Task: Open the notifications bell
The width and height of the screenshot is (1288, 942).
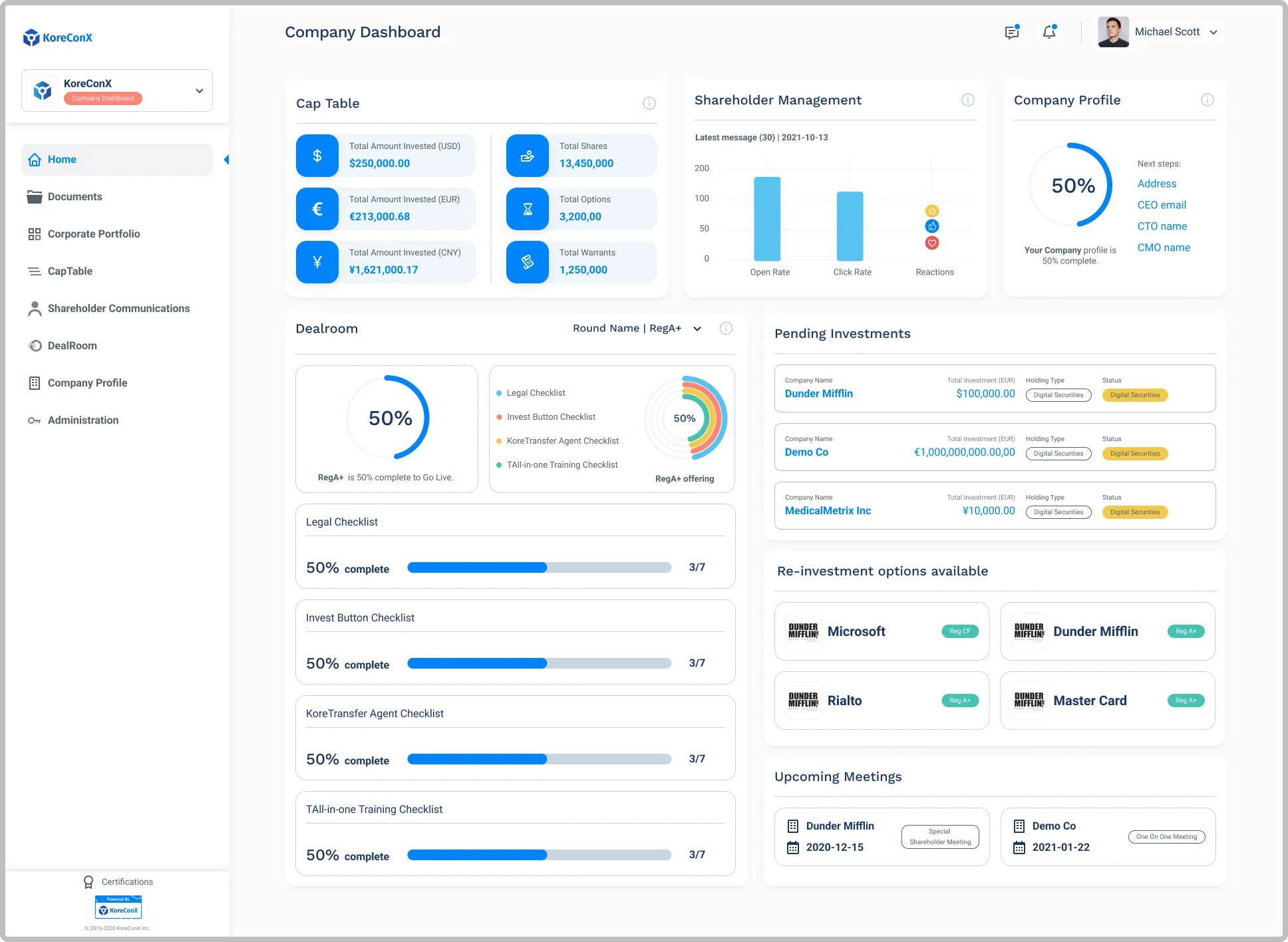Action: [x=1049, y=32]
